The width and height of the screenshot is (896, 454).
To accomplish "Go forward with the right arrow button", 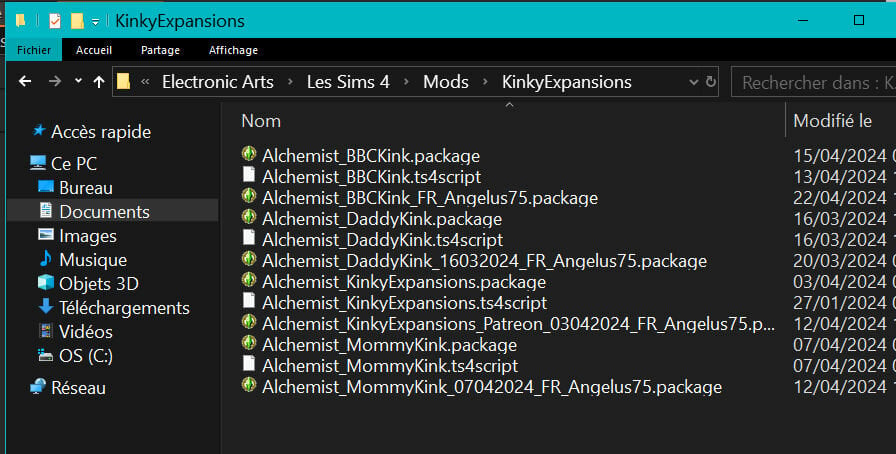I will (x=55, y=82).
